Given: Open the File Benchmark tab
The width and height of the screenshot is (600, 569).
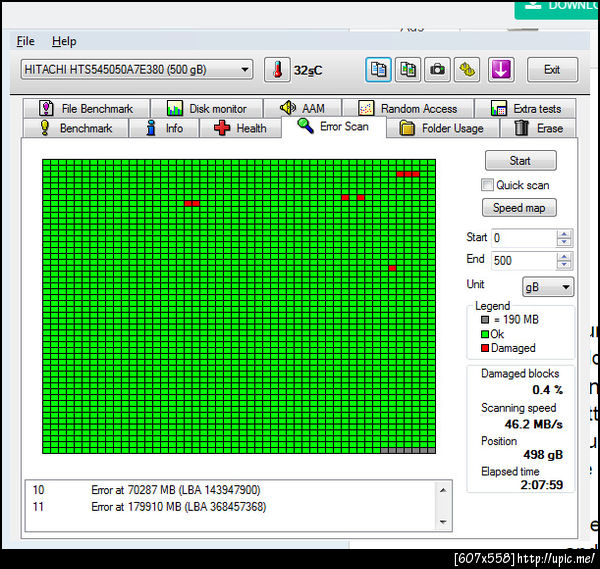Looking at the screenshot, I should (x=86, y=109).
